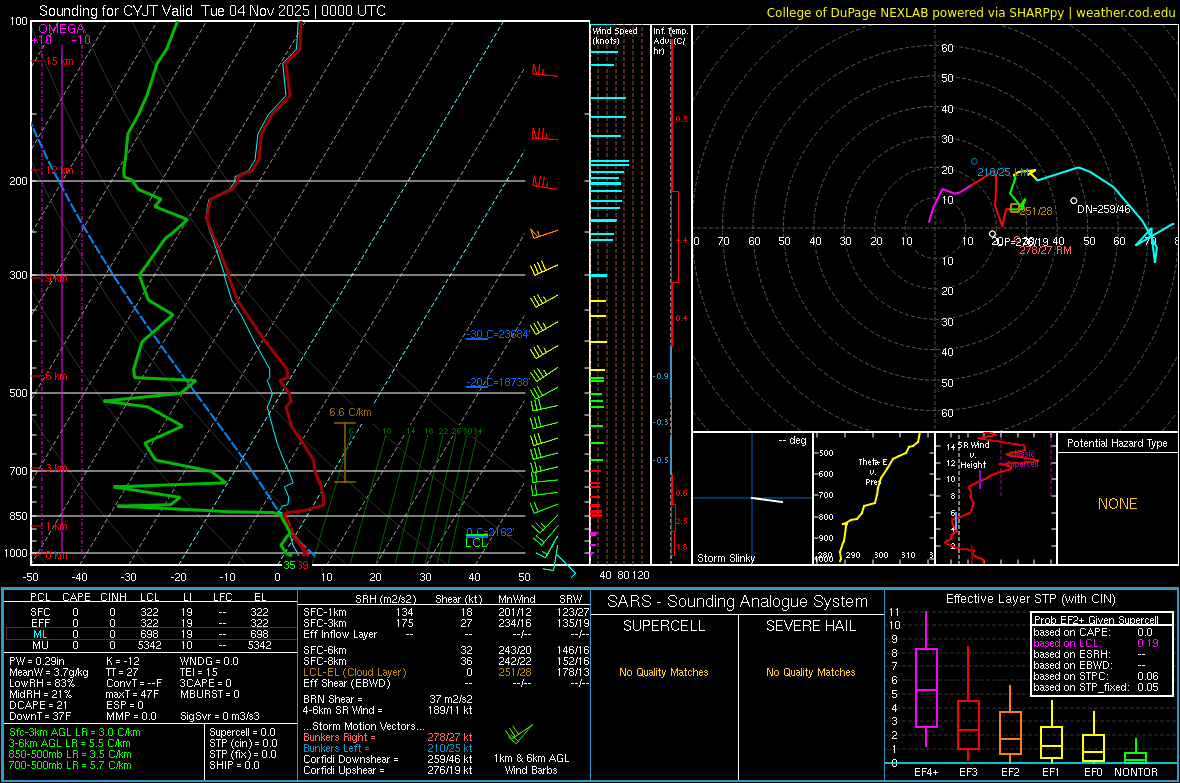The height and width of the screenshot is (783, 1180).
Task: Click the -30 C=23684' level label
Action: click(497, 334)
